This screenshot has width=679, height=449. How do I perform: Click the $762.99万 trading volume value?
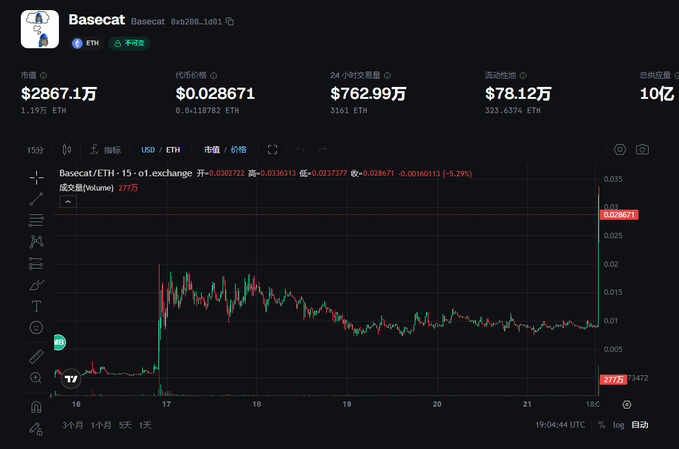pyautogui.click(x=368, y=94)
